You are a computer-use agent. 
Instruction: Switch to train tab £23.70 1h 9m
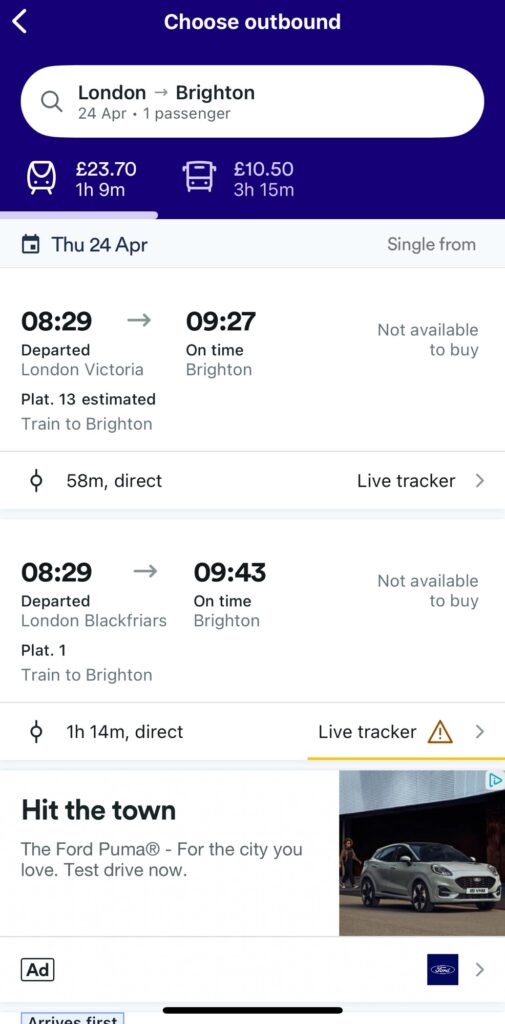[x=82, y=179]
